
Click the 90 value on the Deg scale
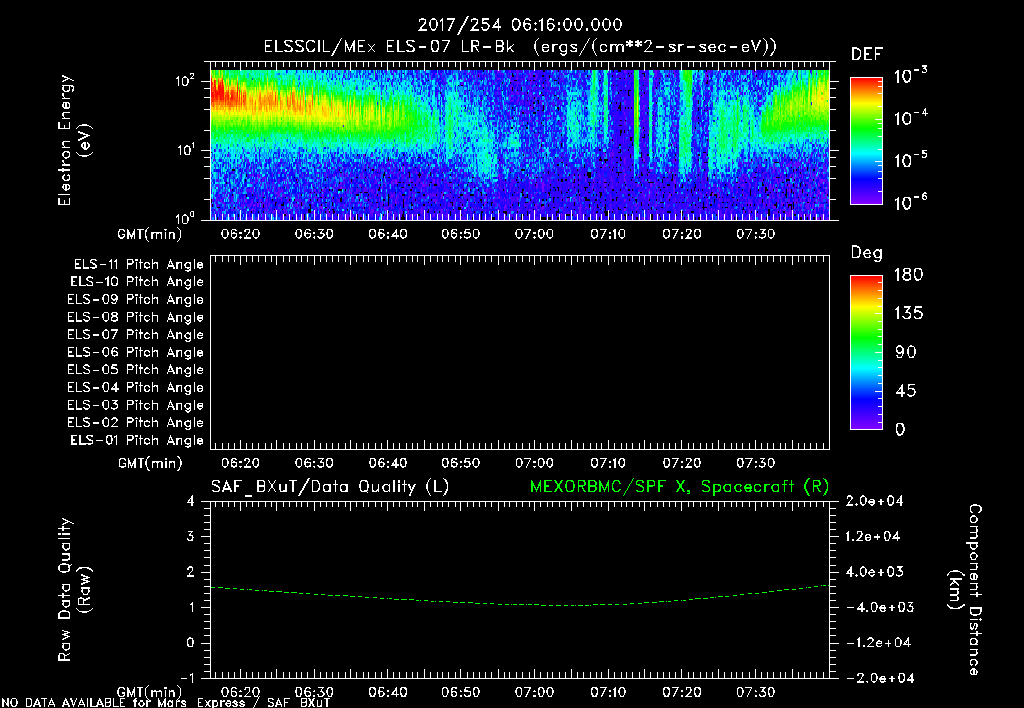point(906,353)
